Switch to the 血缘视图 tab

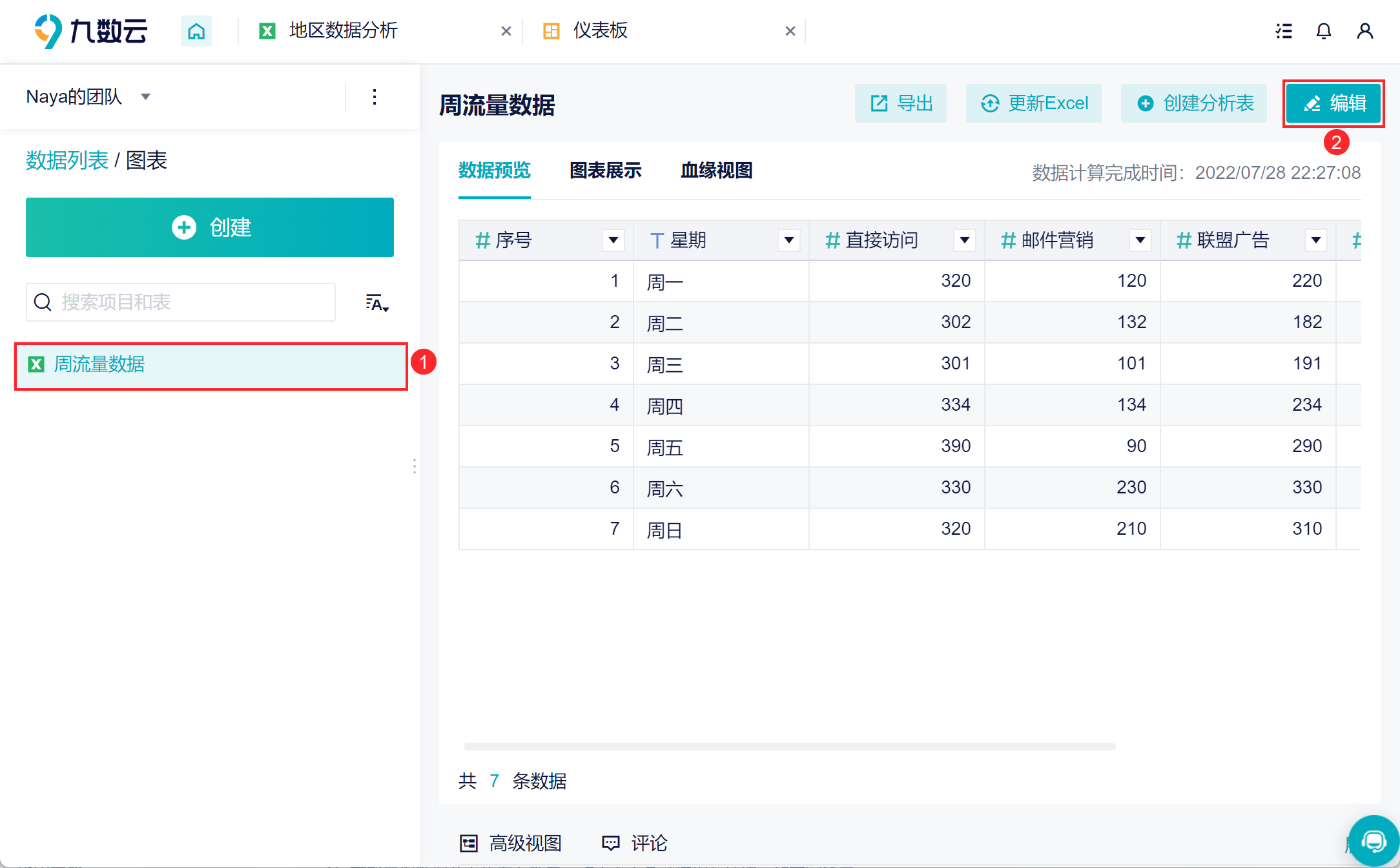coord(716,170)
